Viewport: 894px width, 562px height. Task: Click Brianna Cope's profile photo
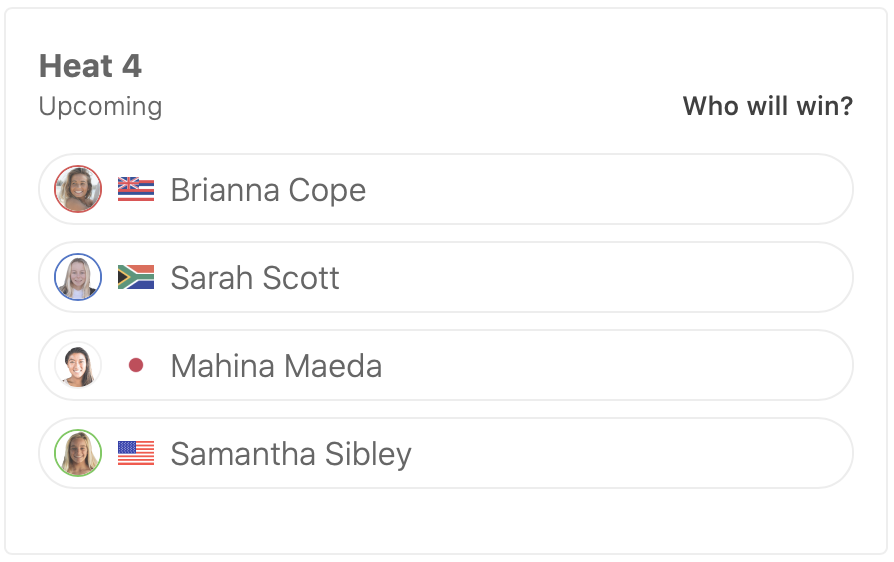[x=78, y=189]
